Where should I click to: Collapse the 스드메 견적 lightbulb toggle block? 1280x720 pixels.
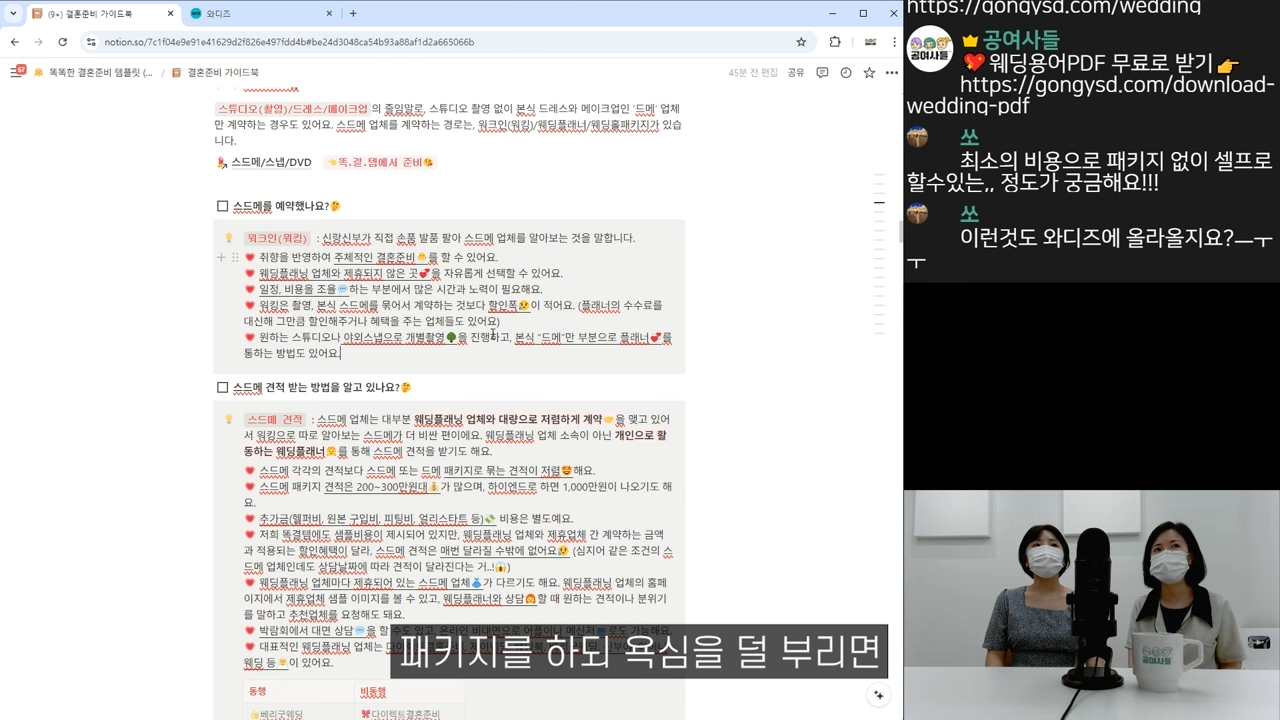click(228, 419)
